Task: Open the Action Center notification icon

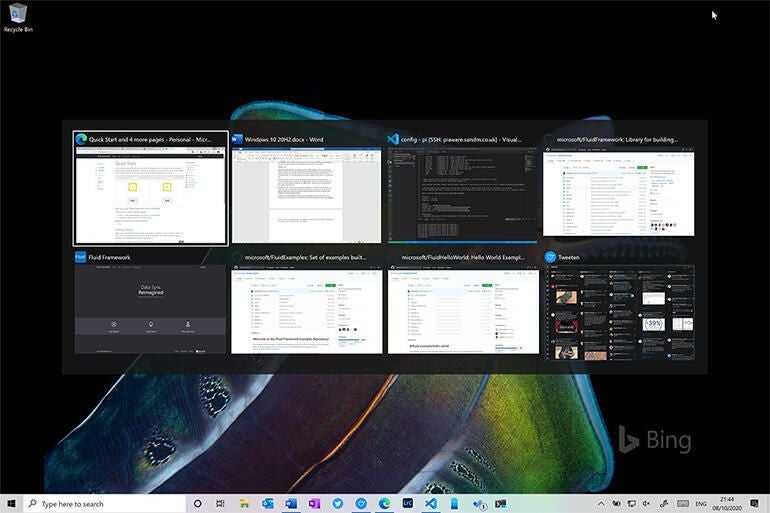Action: [755, 504]
